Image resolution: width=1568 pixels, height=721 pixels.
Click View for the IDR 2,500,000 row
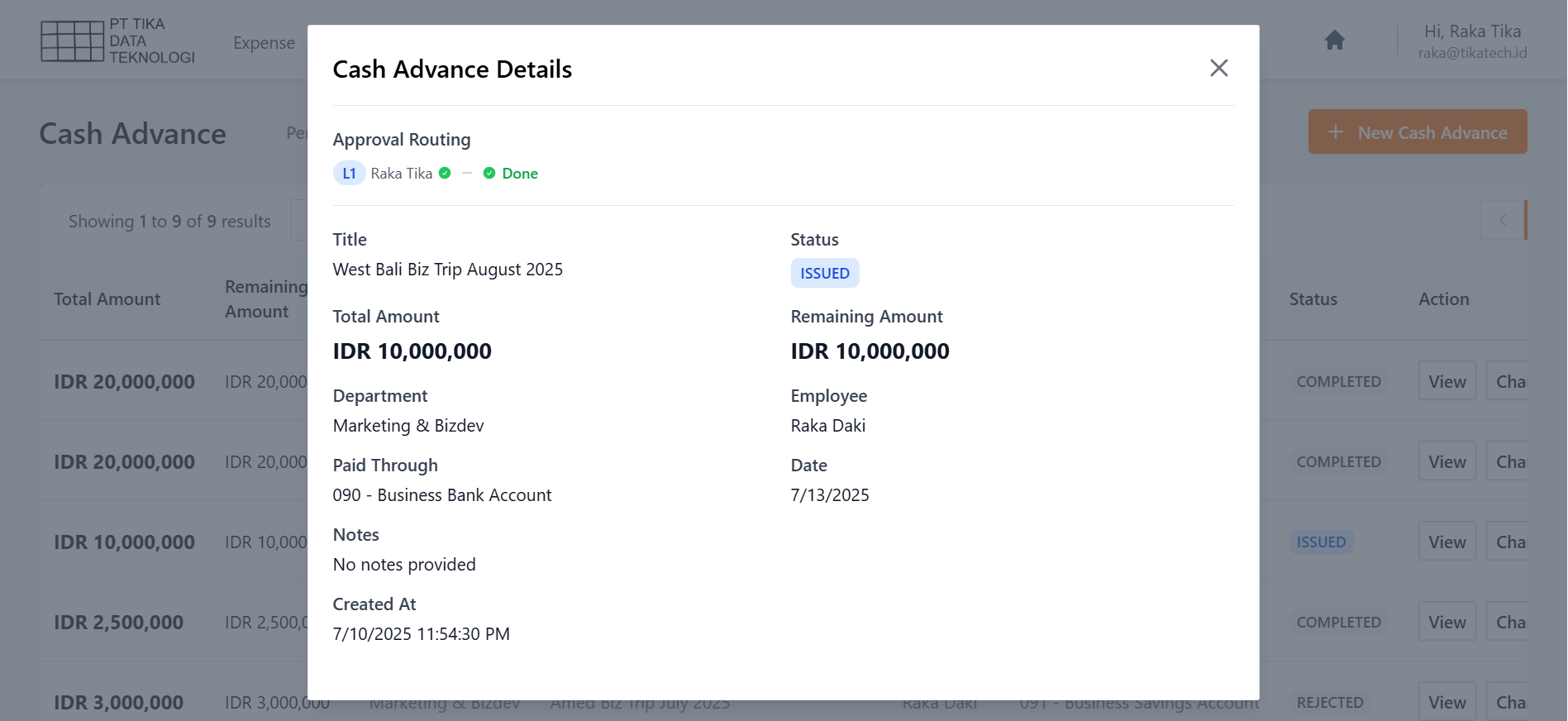point(1446,622)
